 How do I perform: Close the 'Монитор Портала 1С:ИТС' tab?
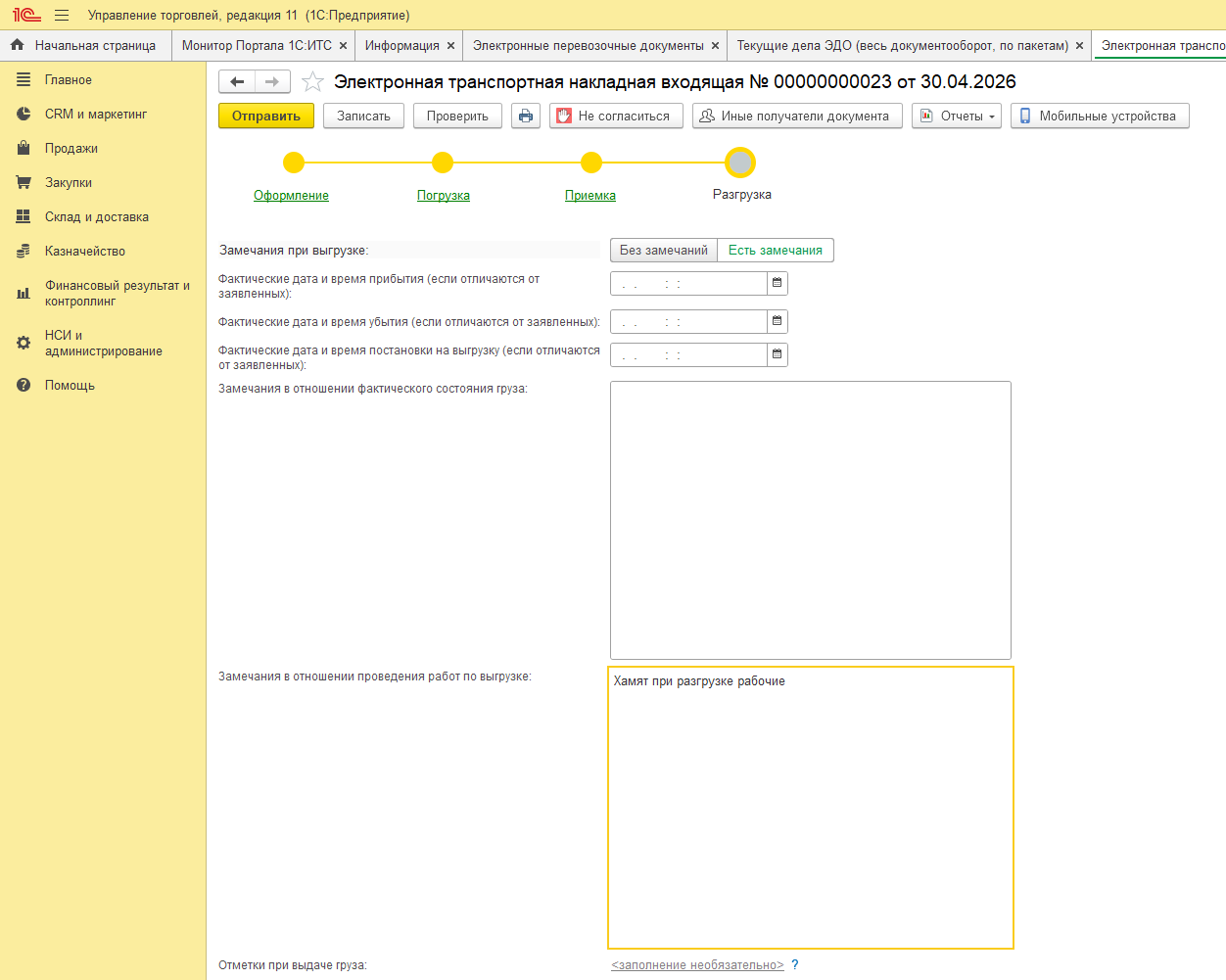pos(343,46)
